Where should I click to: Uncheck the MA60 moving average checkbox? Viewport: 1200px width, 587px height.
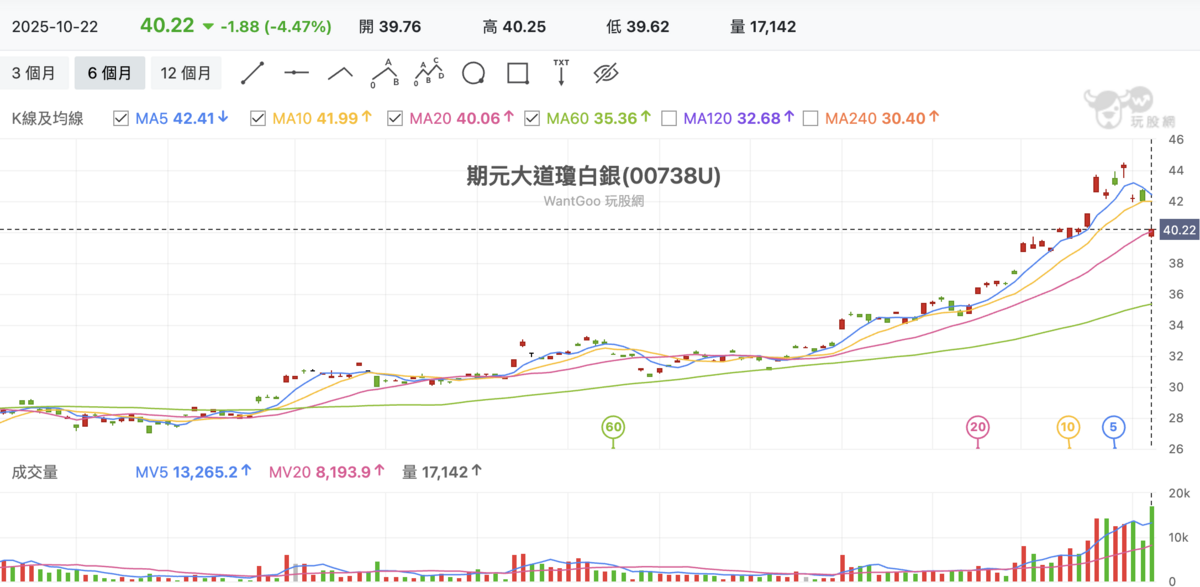pos(531,118)
